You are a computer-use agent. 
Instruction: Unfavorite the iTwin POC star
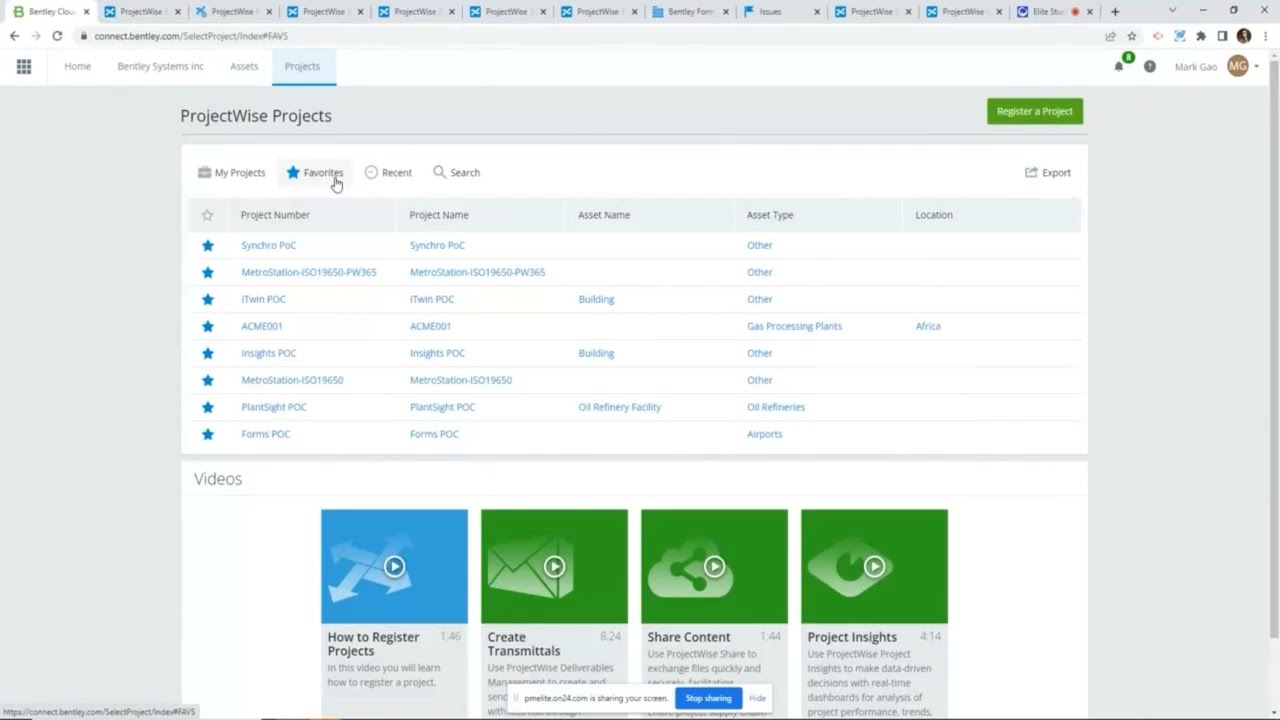pos(208,299)
